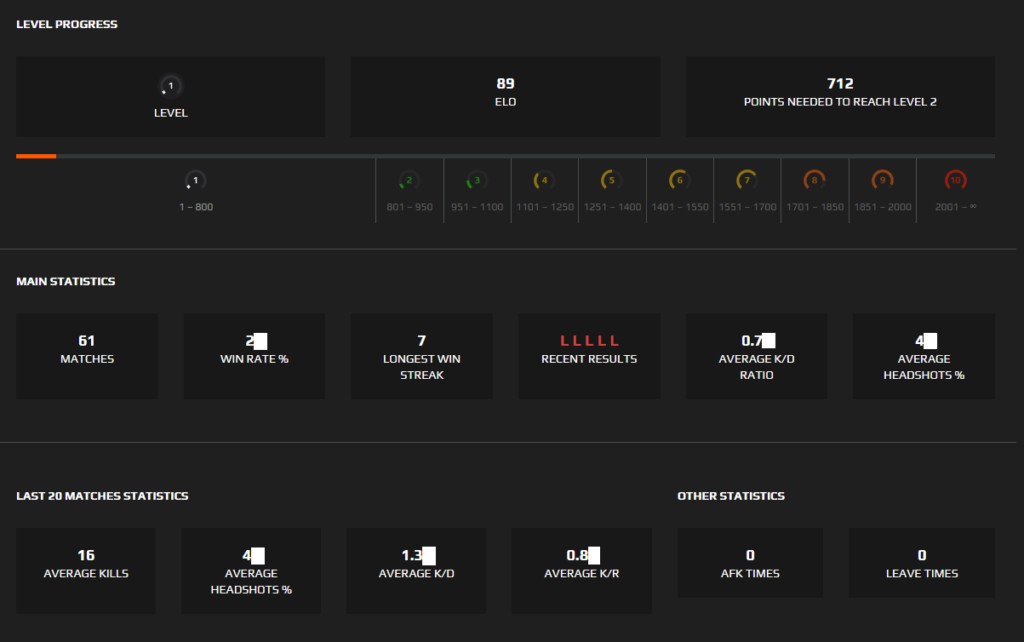Select the orange Level 8 badge for 1701–1850
The width and height of the screenshot is (1024, 642).
click(815, 182)
